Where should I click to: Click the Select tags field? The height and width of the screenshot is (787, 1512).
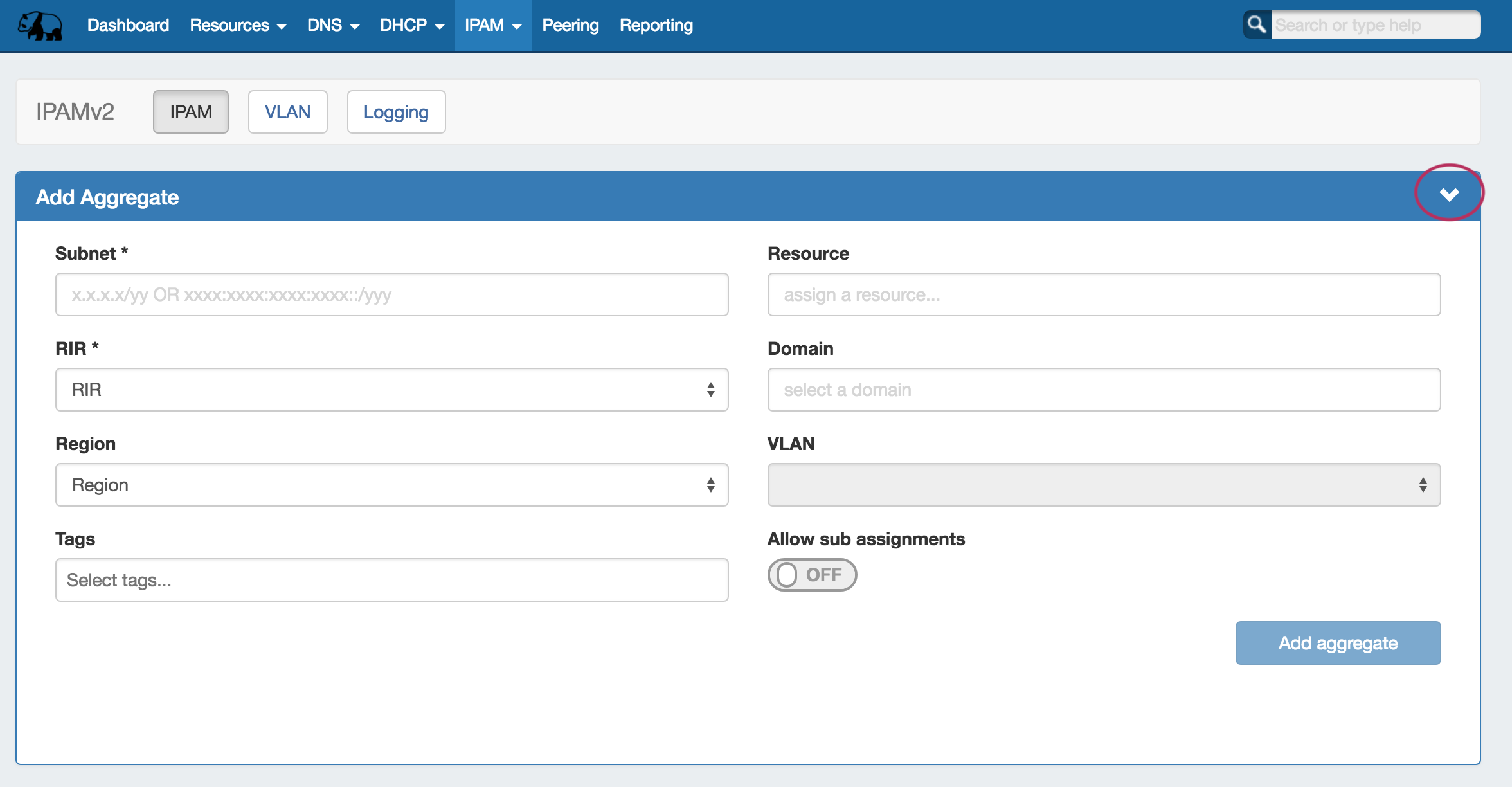(x=392, y=580)
